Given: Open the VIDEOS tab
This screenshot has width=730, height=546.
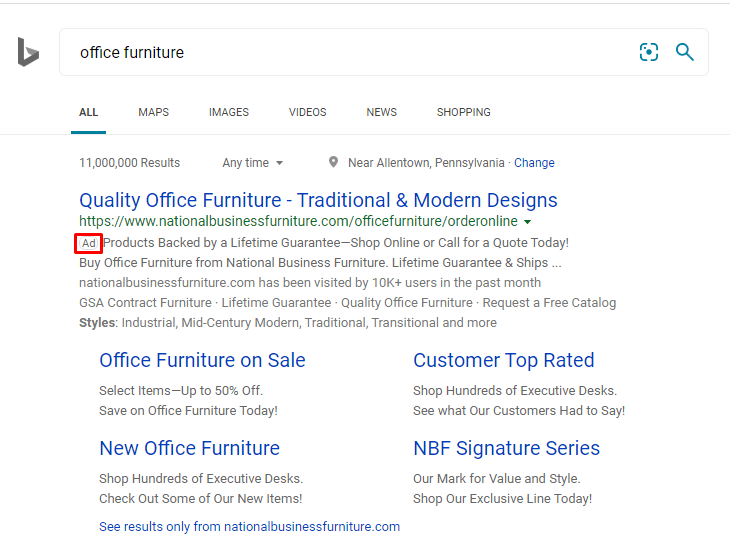Looking at the screenshot, I should click(307, 112).
